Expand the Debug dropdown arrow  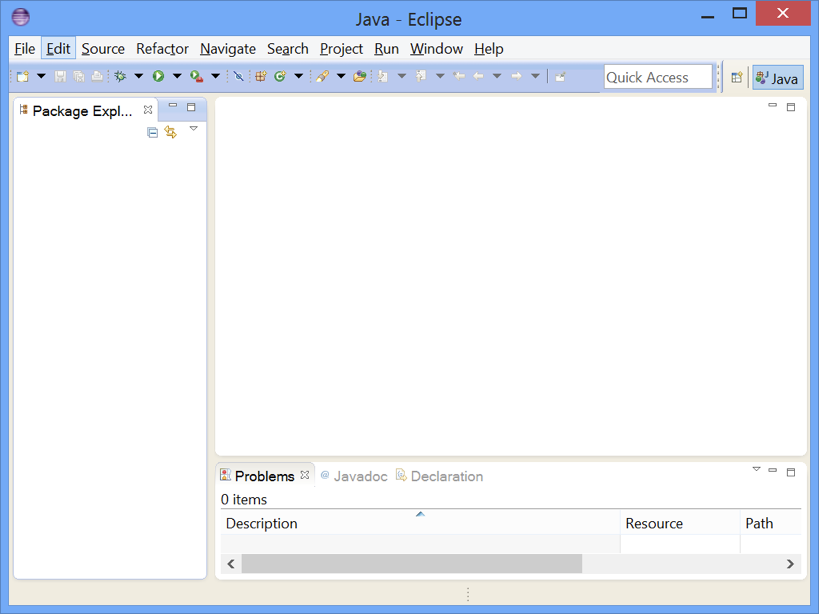(x=139, y=76)
